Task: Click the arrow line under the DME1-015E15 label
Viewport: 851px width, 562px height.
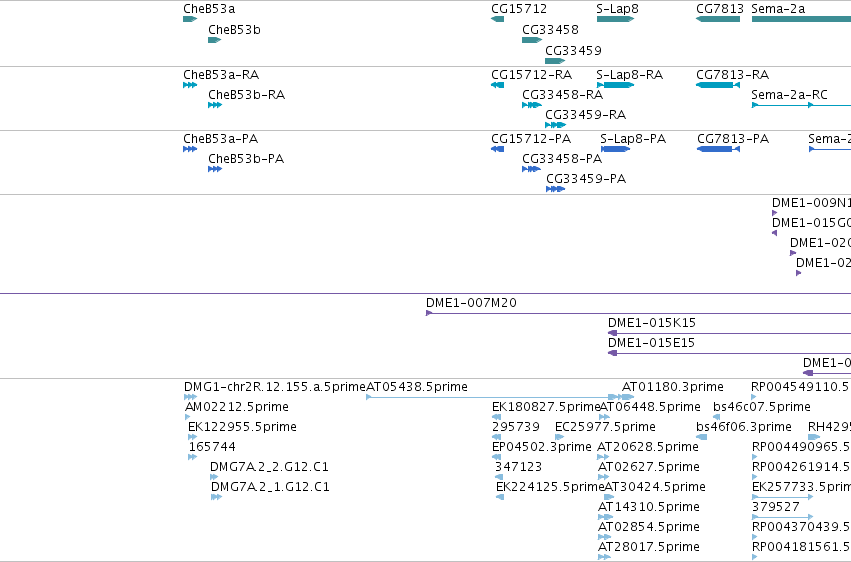Action: [729, 353]
